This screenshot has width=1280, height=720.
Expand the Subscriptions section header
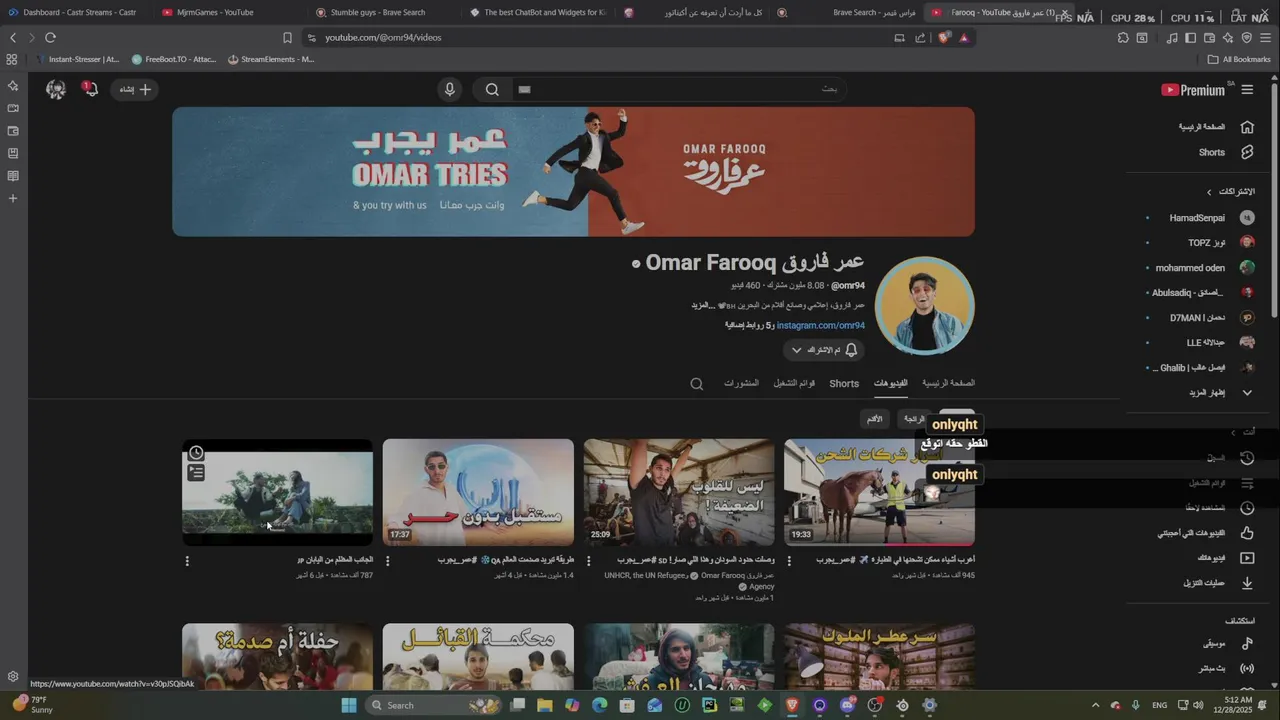pos(1230,191)
